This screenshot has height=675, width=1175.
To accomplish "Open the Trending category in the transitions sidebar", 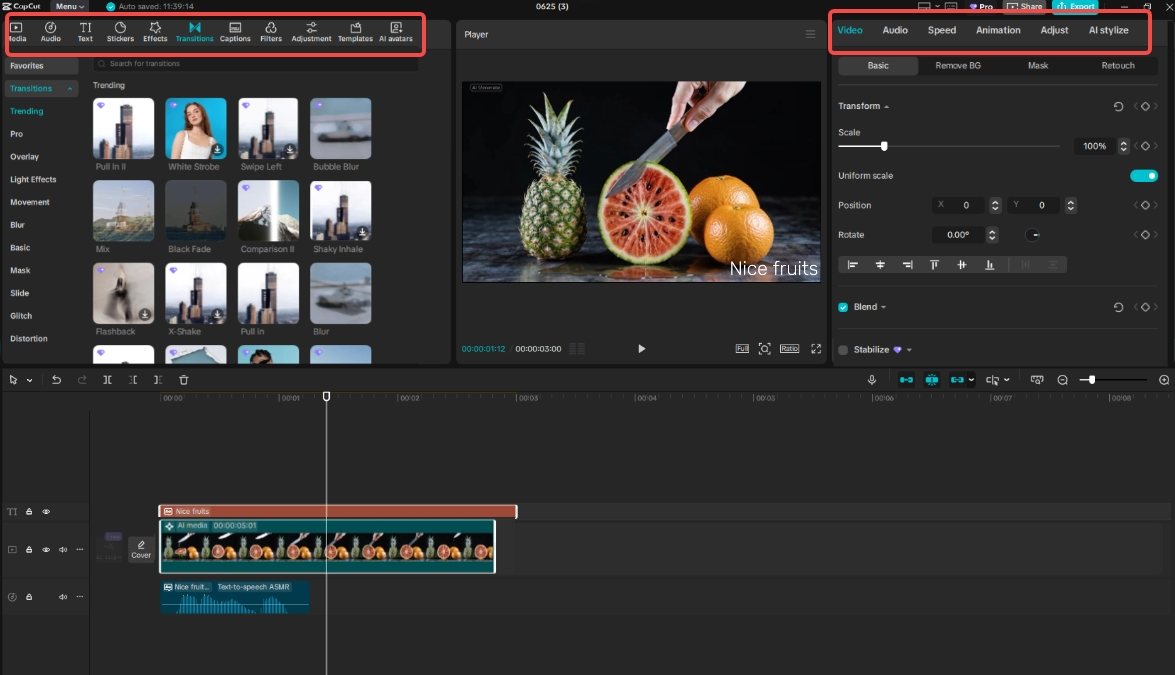I will (x=27, y=111).
